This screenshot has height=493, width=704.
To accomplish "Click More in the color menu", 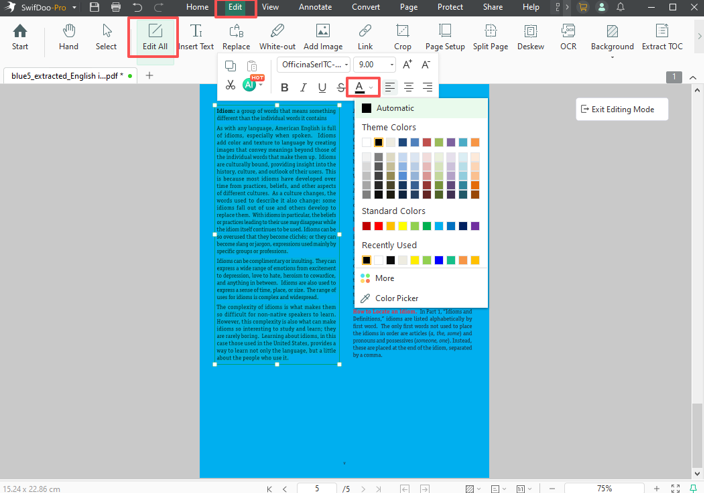I will (x=385, y=278).
